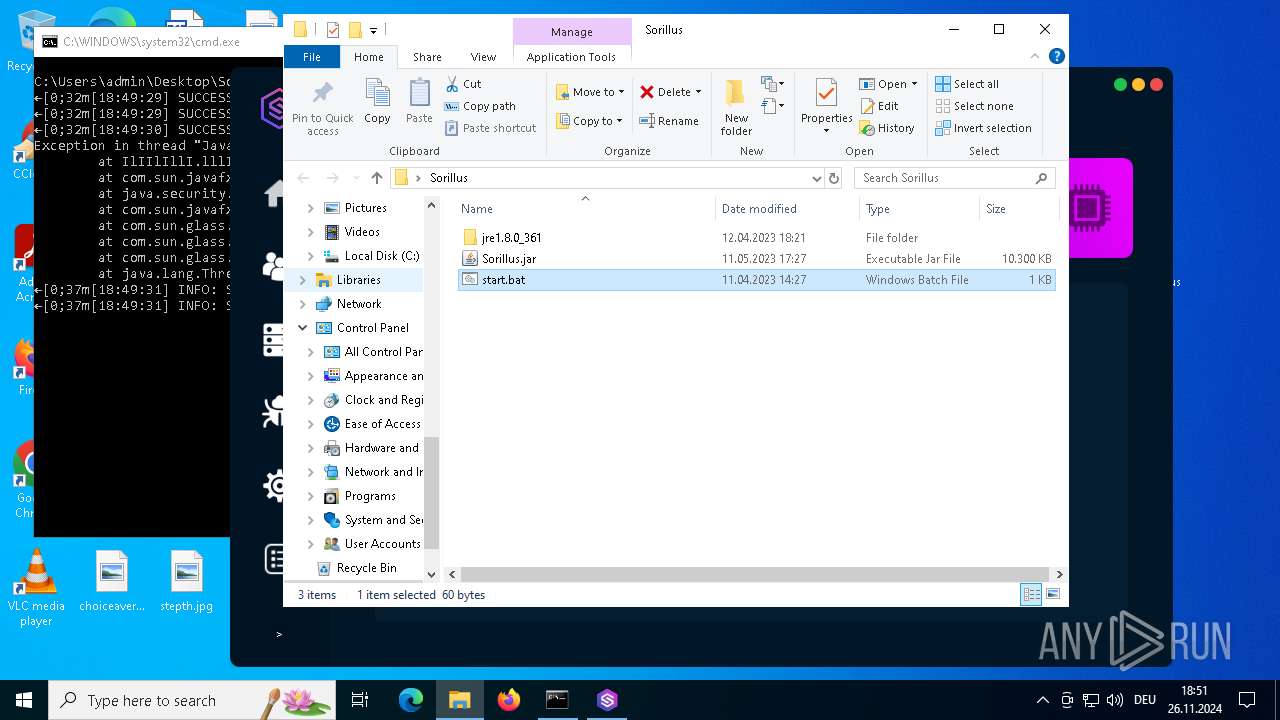Open the Open button dropdown arrow
This screenshot has width=1280, height=720.
click(x=914, y=84)
